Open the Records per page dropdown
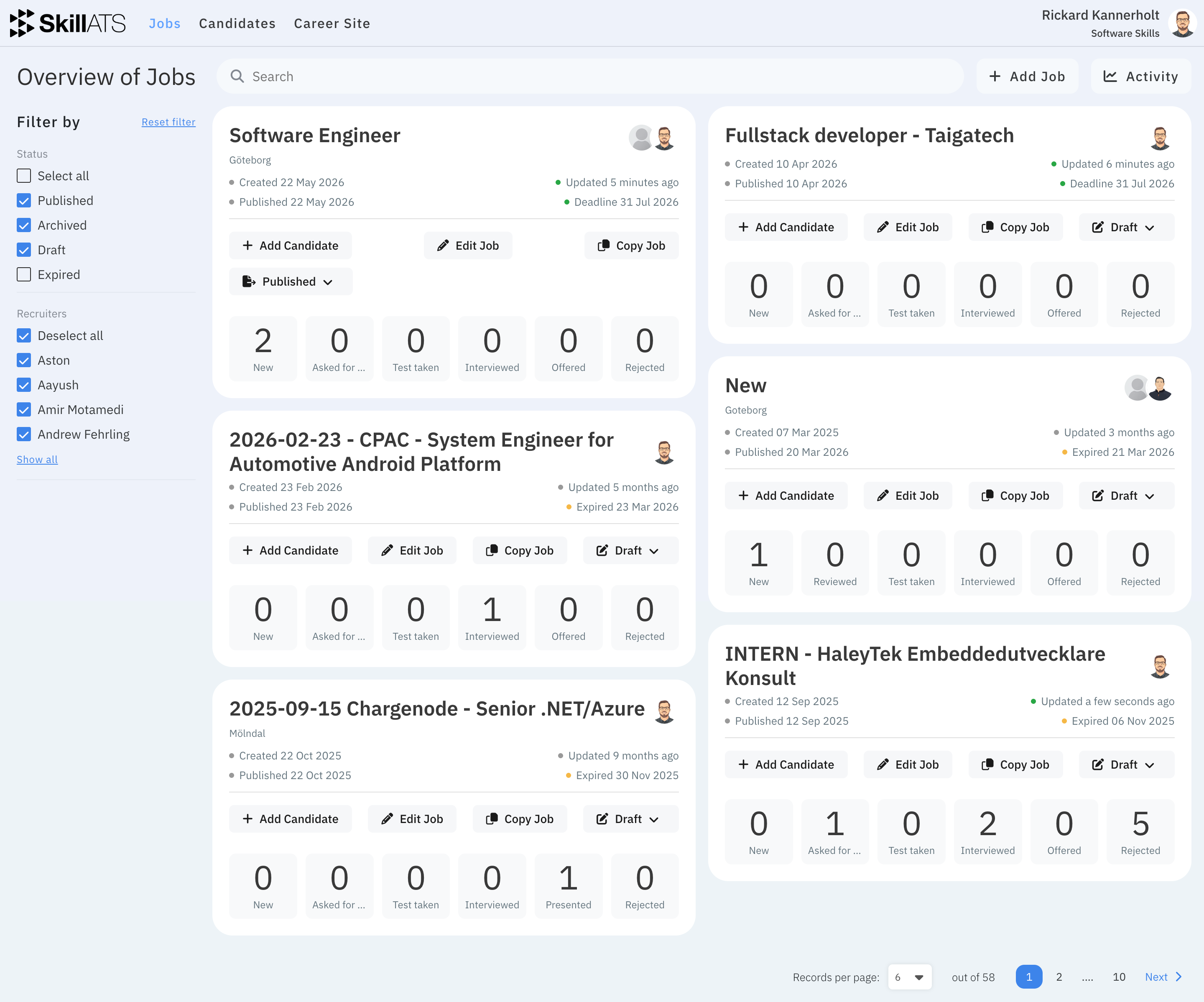The image size is (1204, 1002). click(909, 977)
